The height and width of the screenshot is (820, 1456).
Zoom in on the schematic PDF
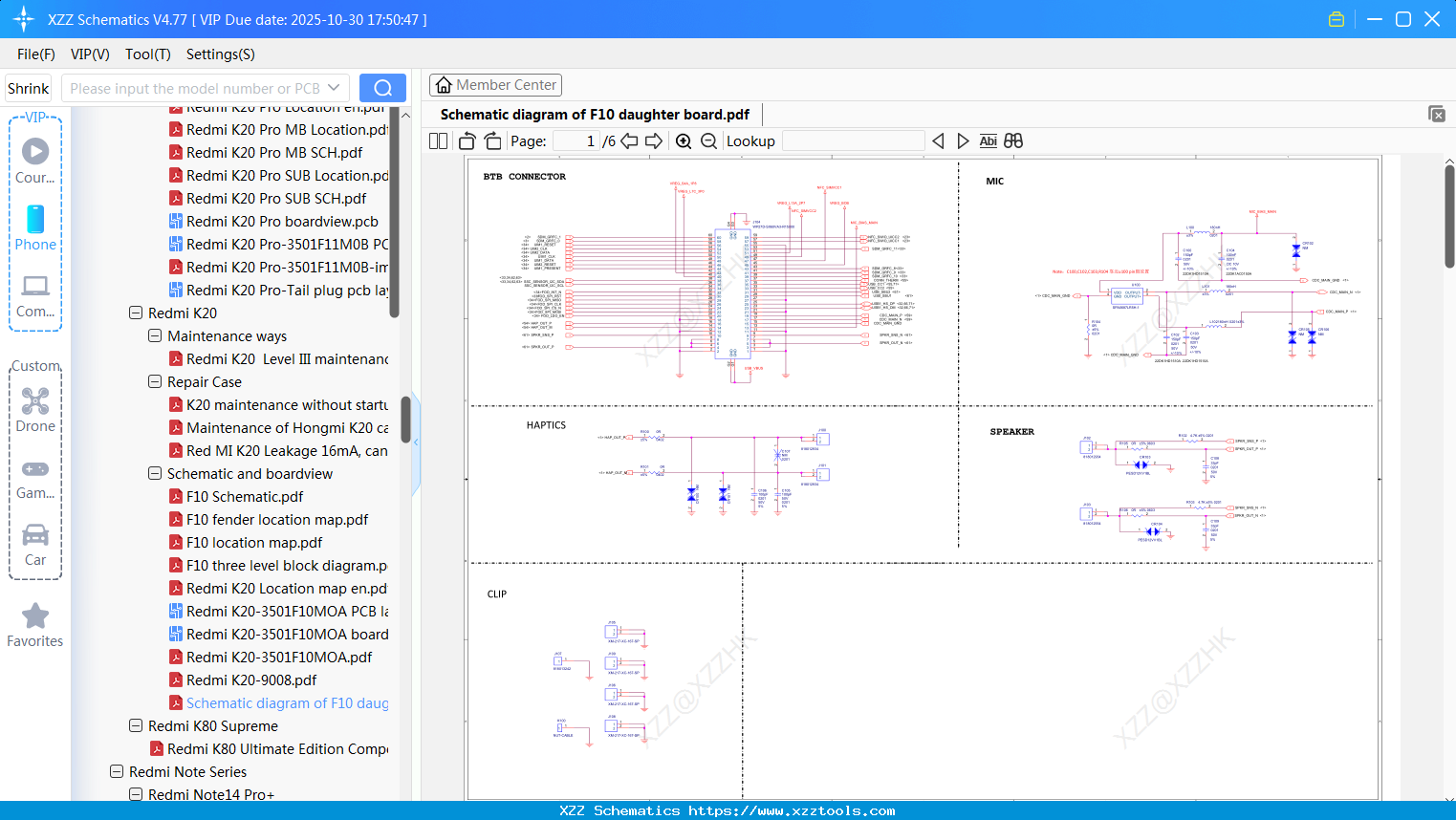click(x=684, y=140)
